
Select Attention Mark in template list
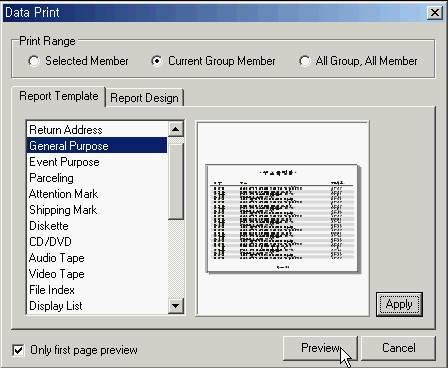tap(97, 194)
